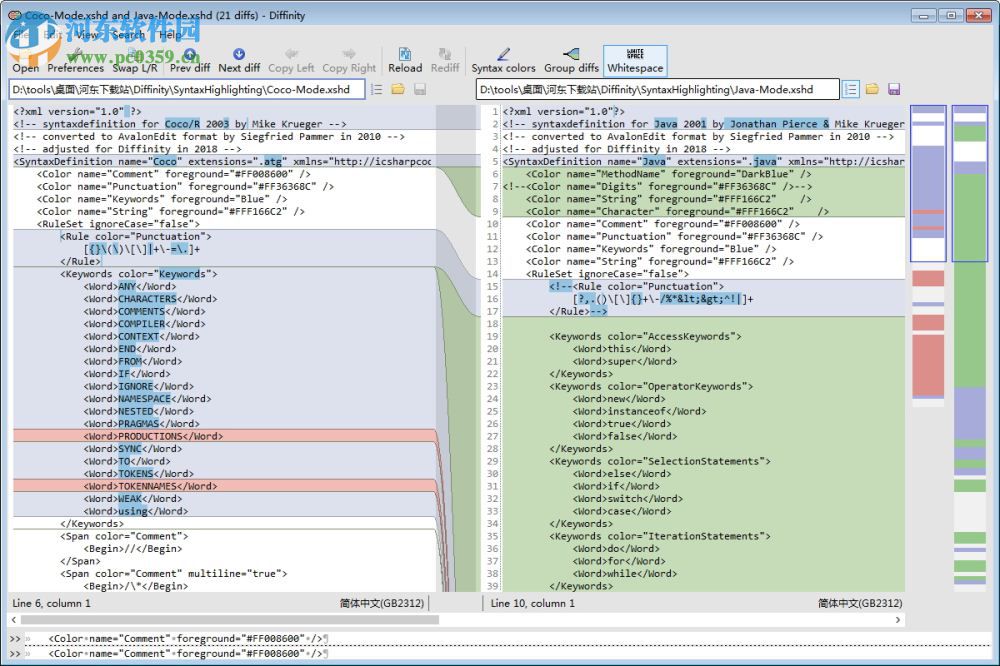Toggle line numbers in right pane

click(851, 89)
